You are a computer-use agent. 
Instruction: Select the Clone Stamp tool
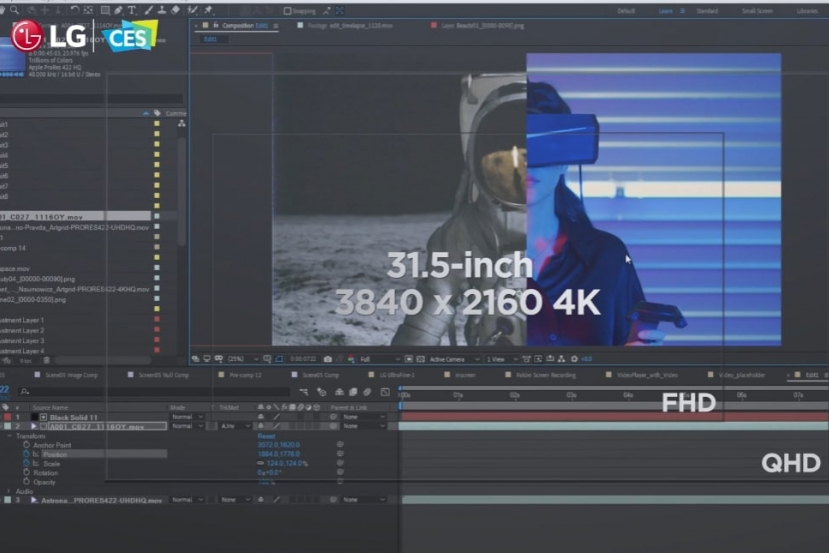point(162,10)
